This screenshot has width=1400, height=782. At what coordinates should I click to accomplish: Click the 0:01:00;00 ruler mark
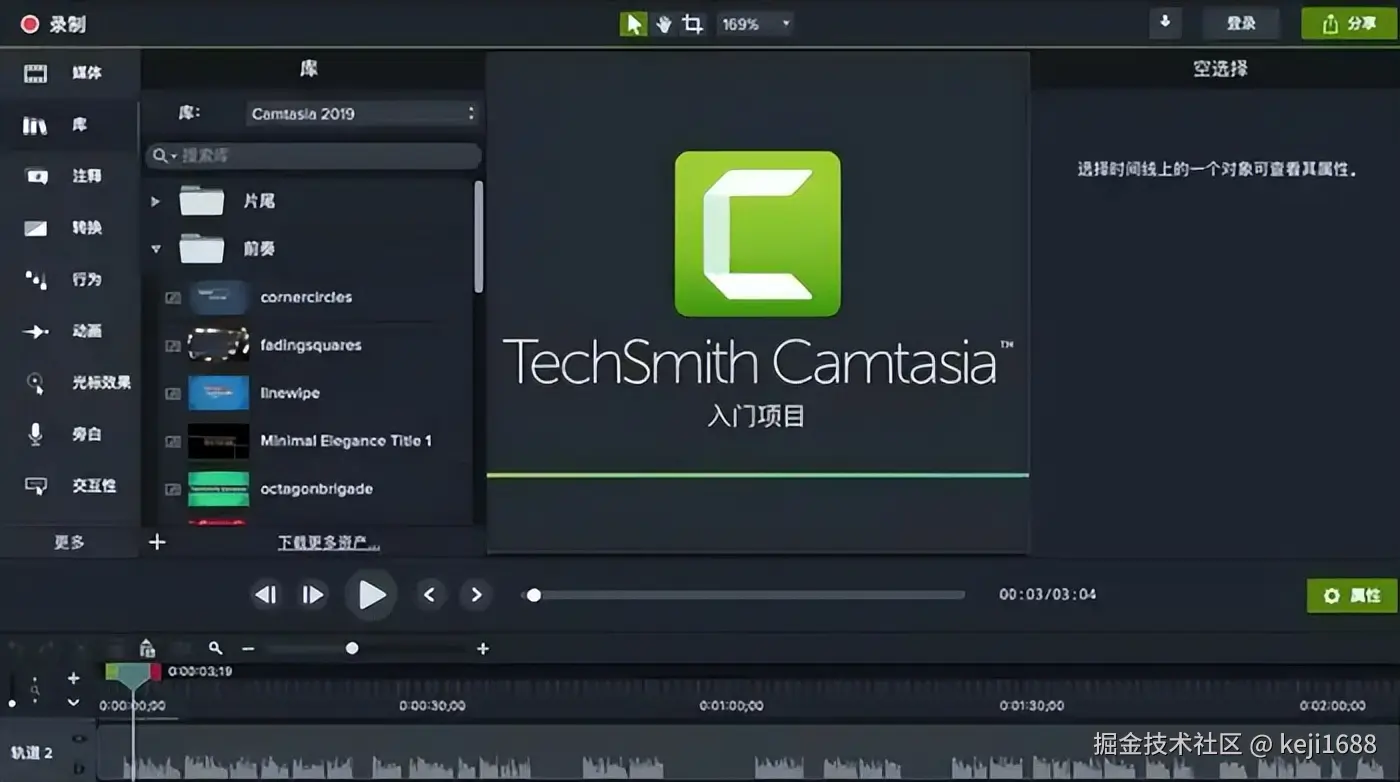(732, 705)
